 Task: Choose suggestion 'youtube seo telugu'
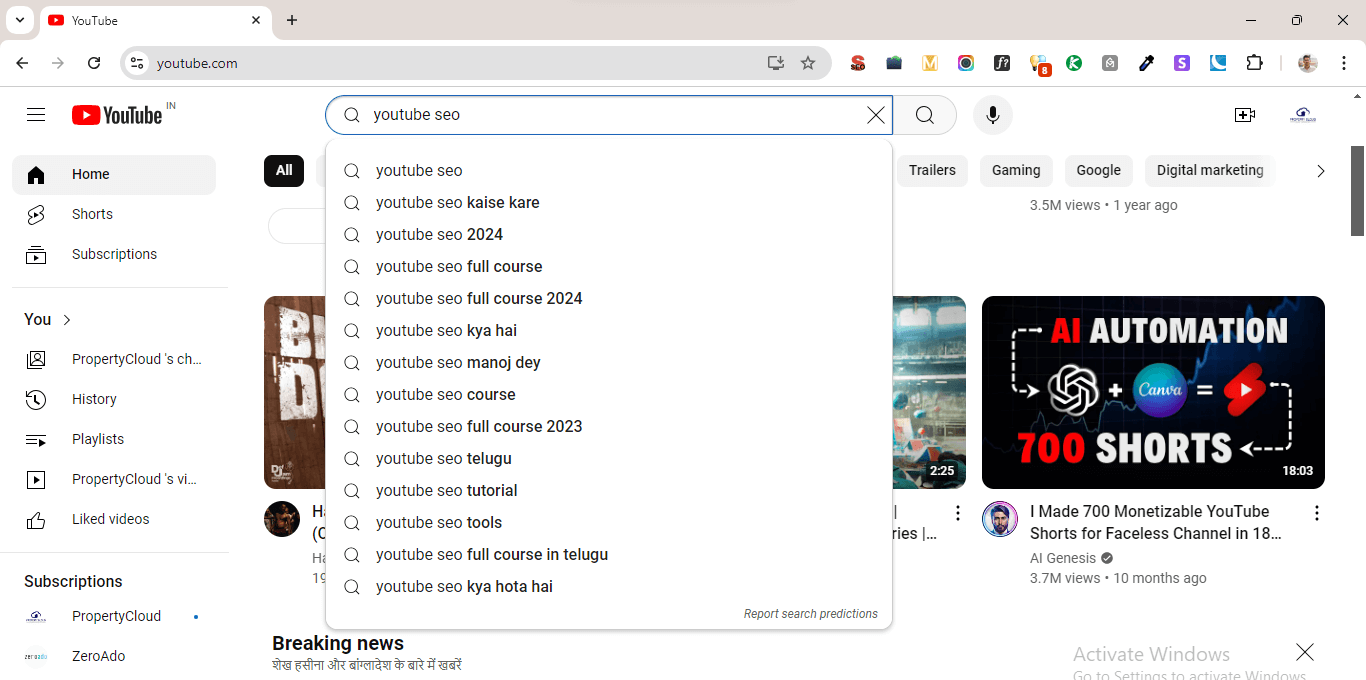(x=609, y=459)
